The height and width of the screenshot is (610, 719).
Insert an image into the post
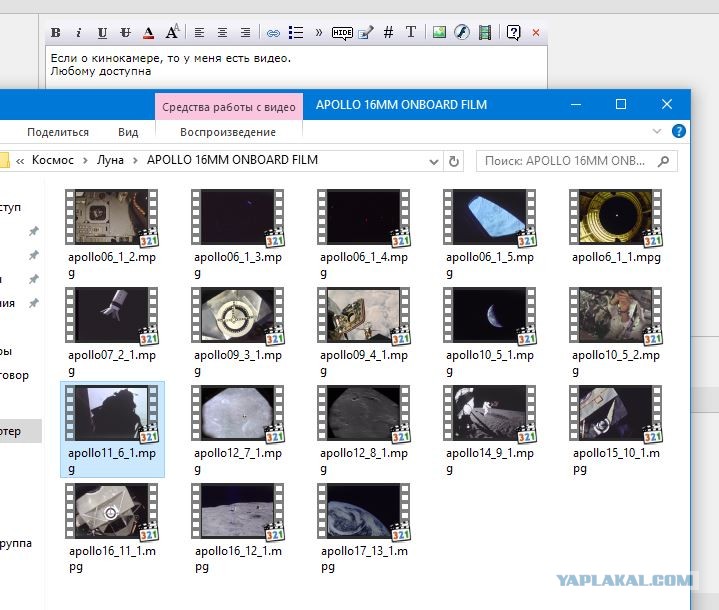click(x=439, y=32)
